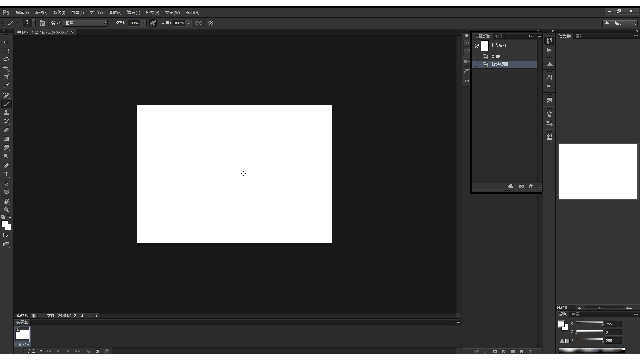Enable airbrush-style build-up in options bar

point(198,23)
